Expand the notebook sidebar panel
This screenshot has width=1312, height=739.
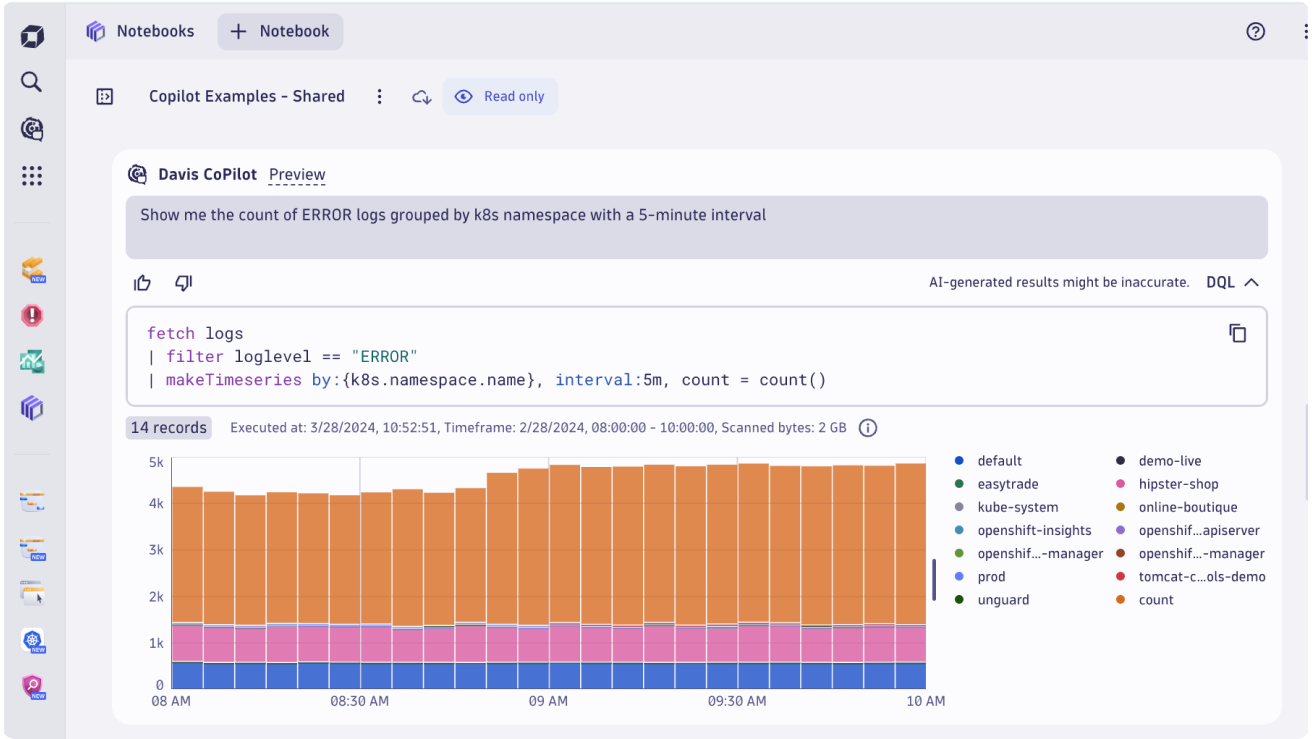[x=105, y=97]
